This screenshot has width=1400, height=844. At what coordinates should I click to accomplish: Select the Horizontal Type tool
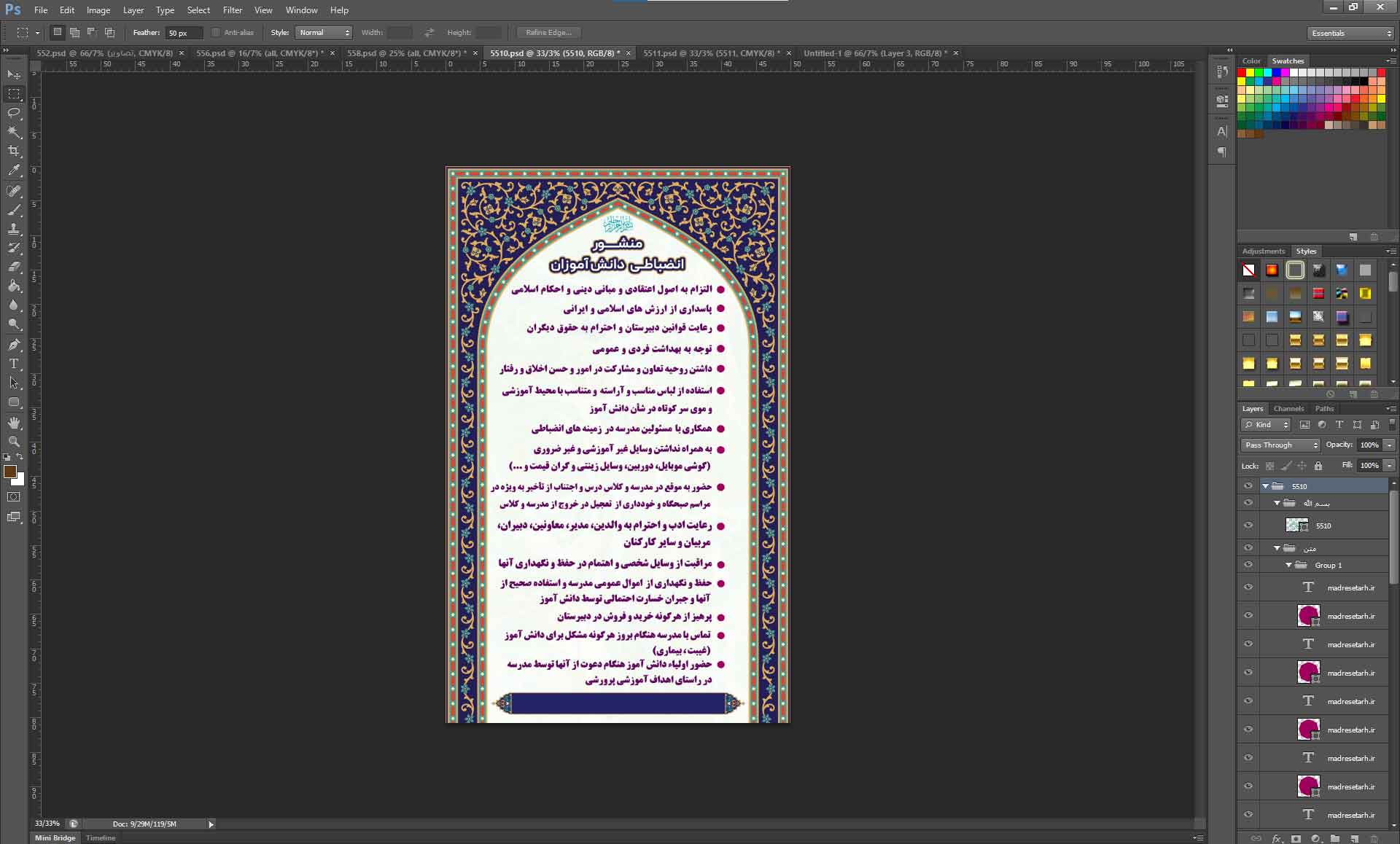click(x=14, y=364)
